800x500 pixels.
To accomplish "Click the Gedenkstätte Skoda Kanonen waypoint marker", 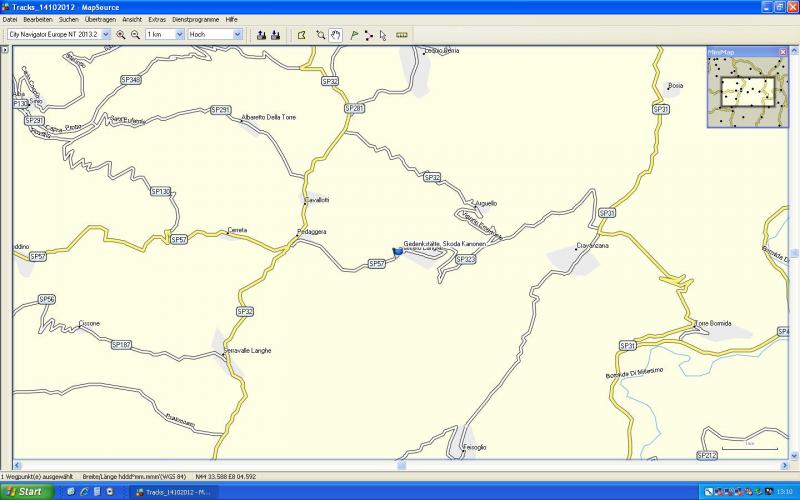I will click(x=397, y=253).
